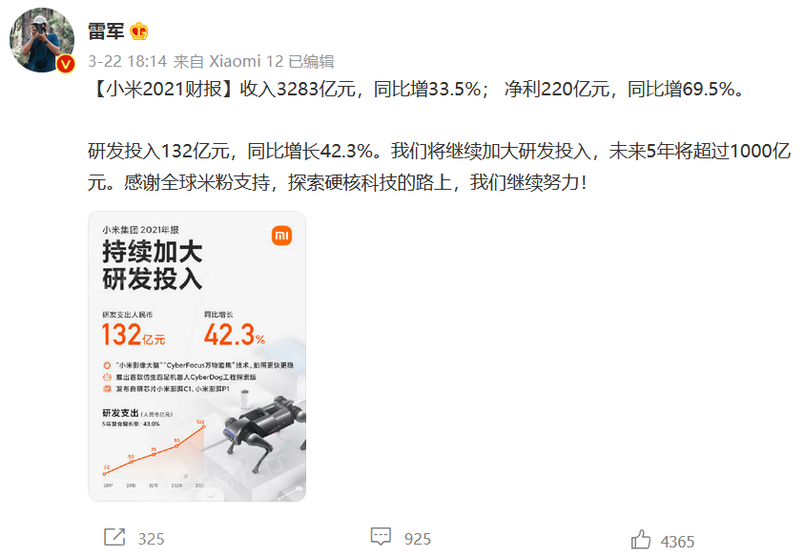Click the repost count 325

(151, 539)
